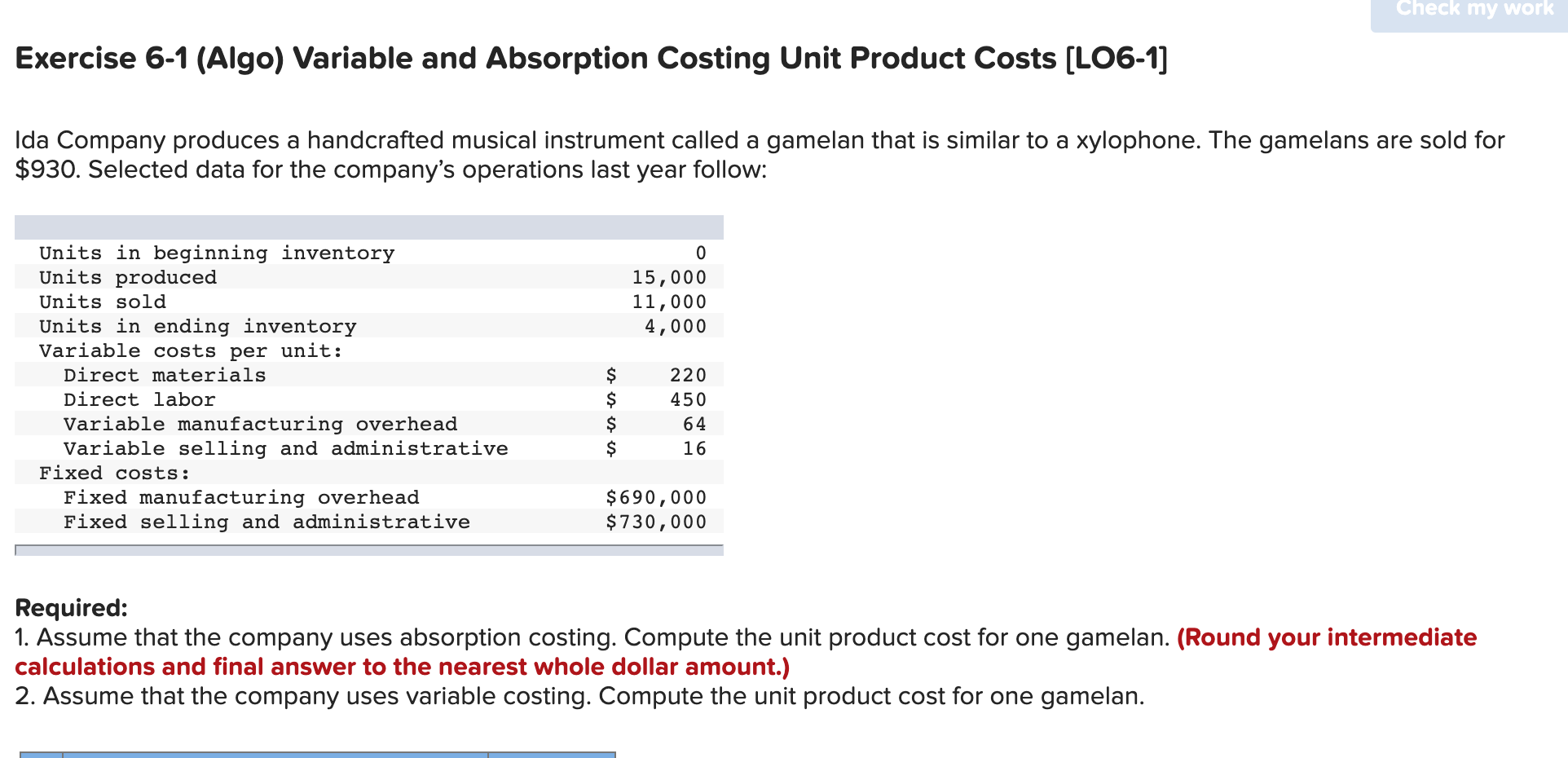Select the Direct materials cost of $220
The width and height of the screenshot is (1568, 758).
pos(689,375)
